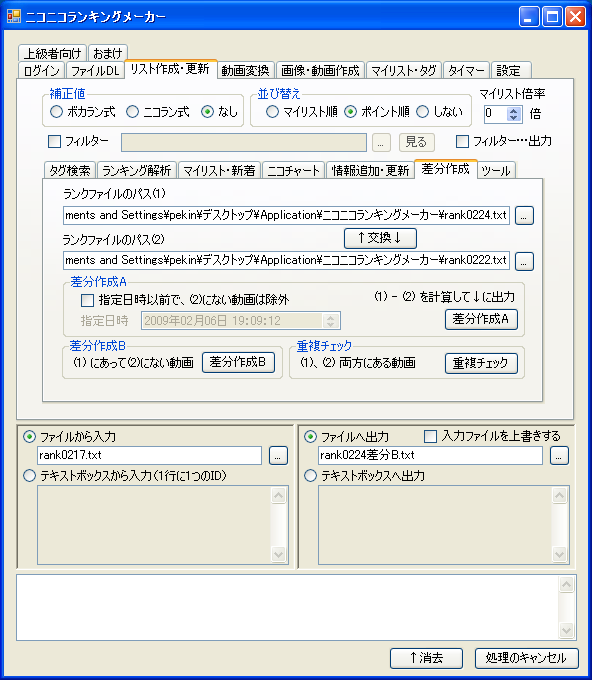592x680 pixels.
Task: Select ボカラン式 correction radio button
Action: pos(56,112)
